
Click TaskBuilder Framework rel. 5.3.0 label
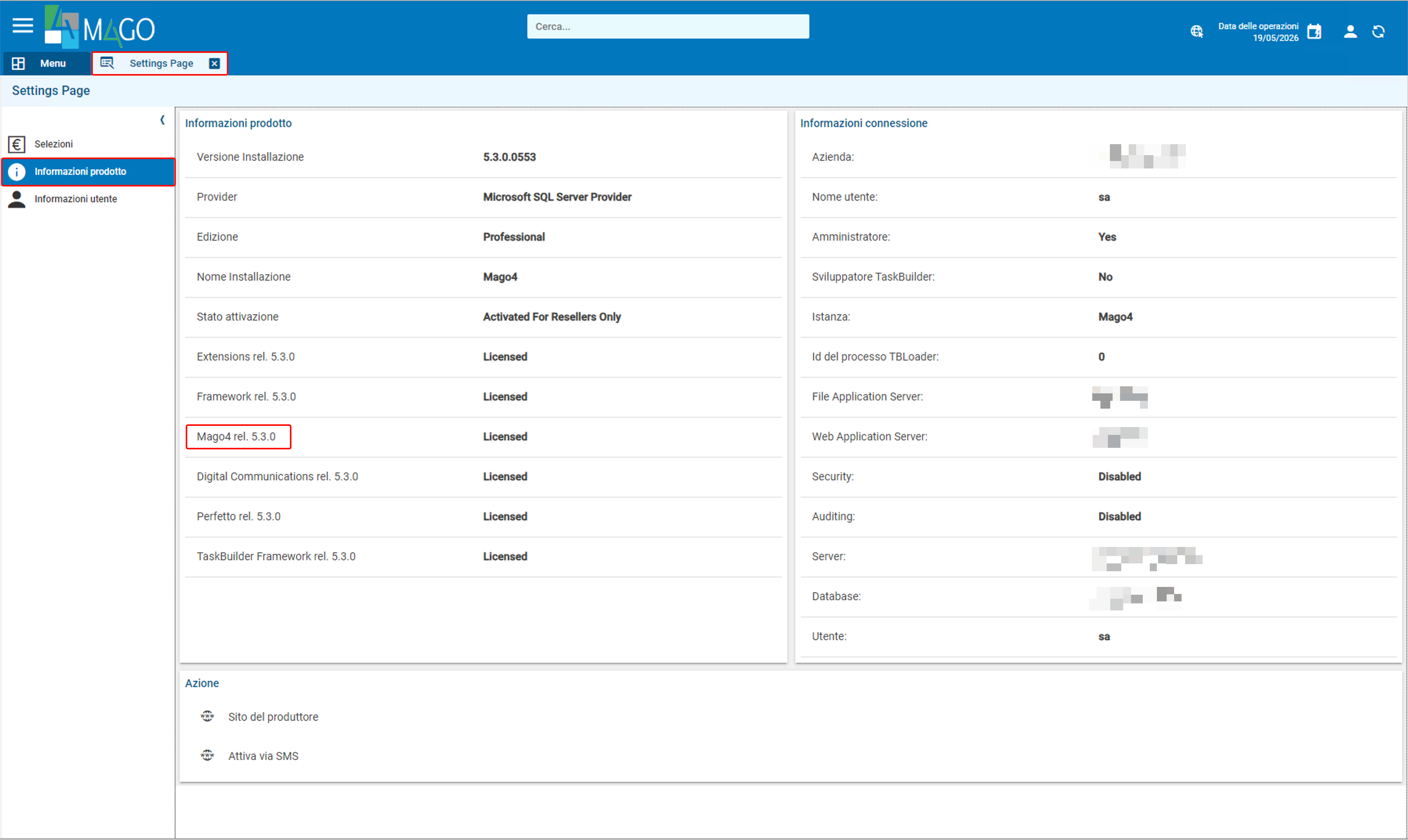click(276, 557)
